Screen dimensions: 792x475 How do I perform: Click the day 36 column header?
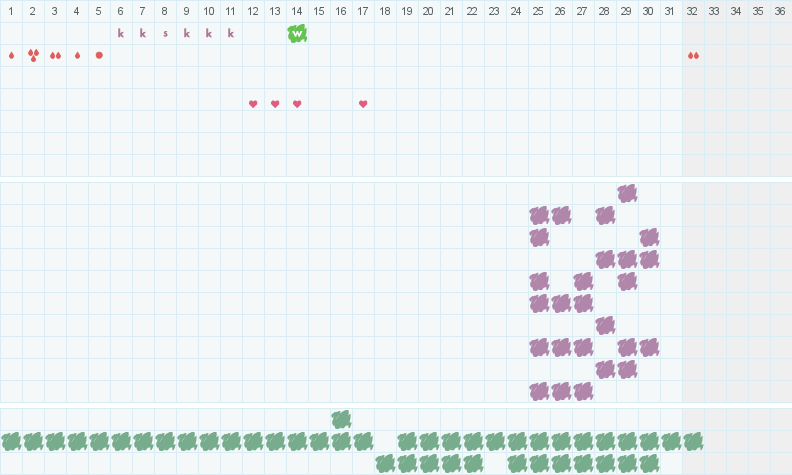point(781,11)
